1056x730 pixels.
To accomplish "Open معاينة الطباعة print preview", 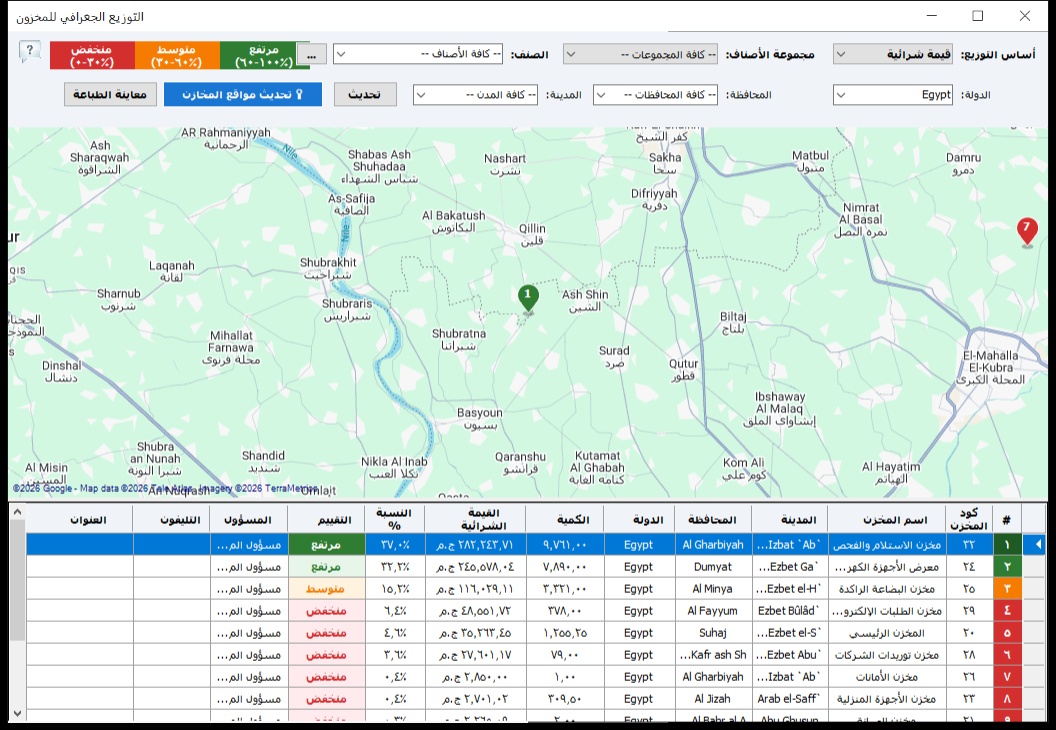I will point(110,94).
